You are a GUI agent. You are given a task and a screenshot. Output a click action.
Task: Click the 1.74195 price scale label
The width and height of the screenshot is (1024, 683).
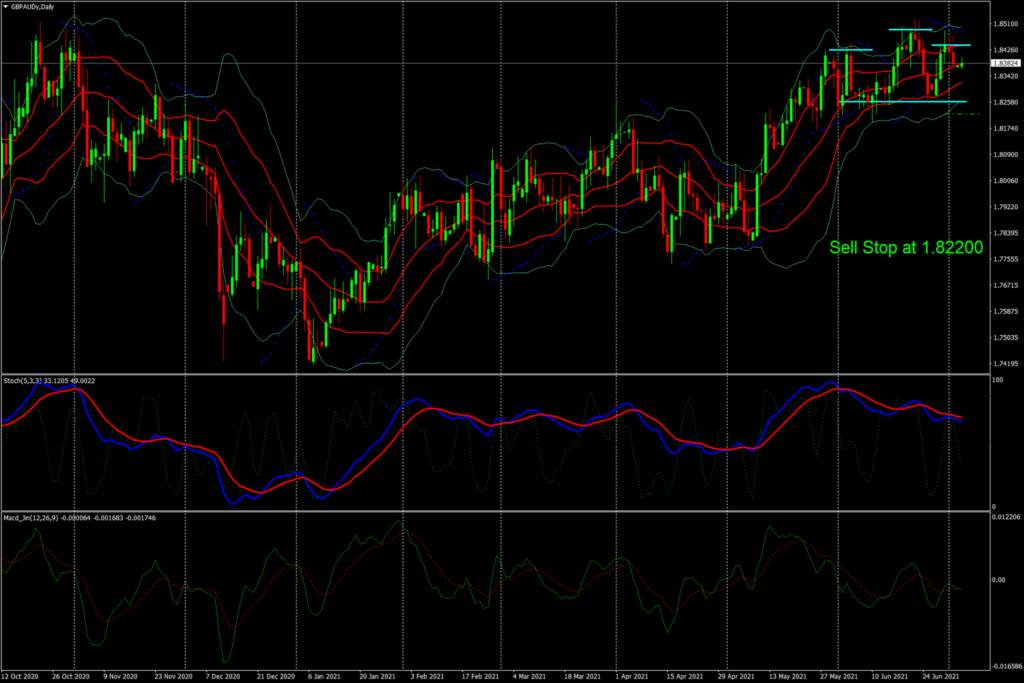(1006, 364)
